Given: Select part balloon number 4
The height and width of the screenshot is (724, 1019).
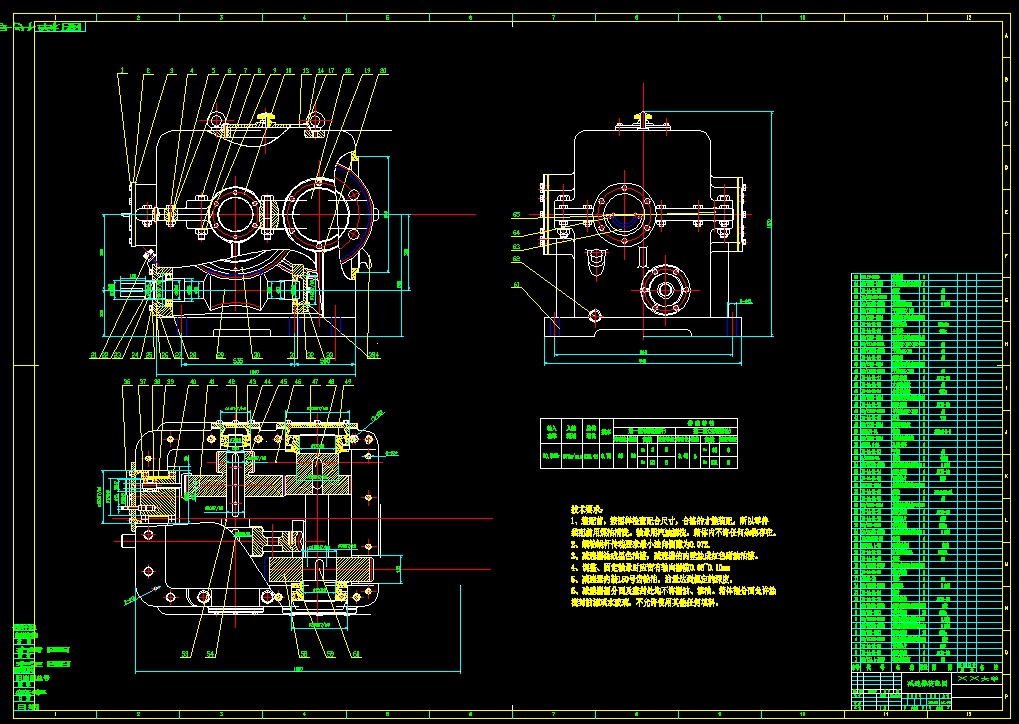Looking at the screenshot, I should 192,71.
